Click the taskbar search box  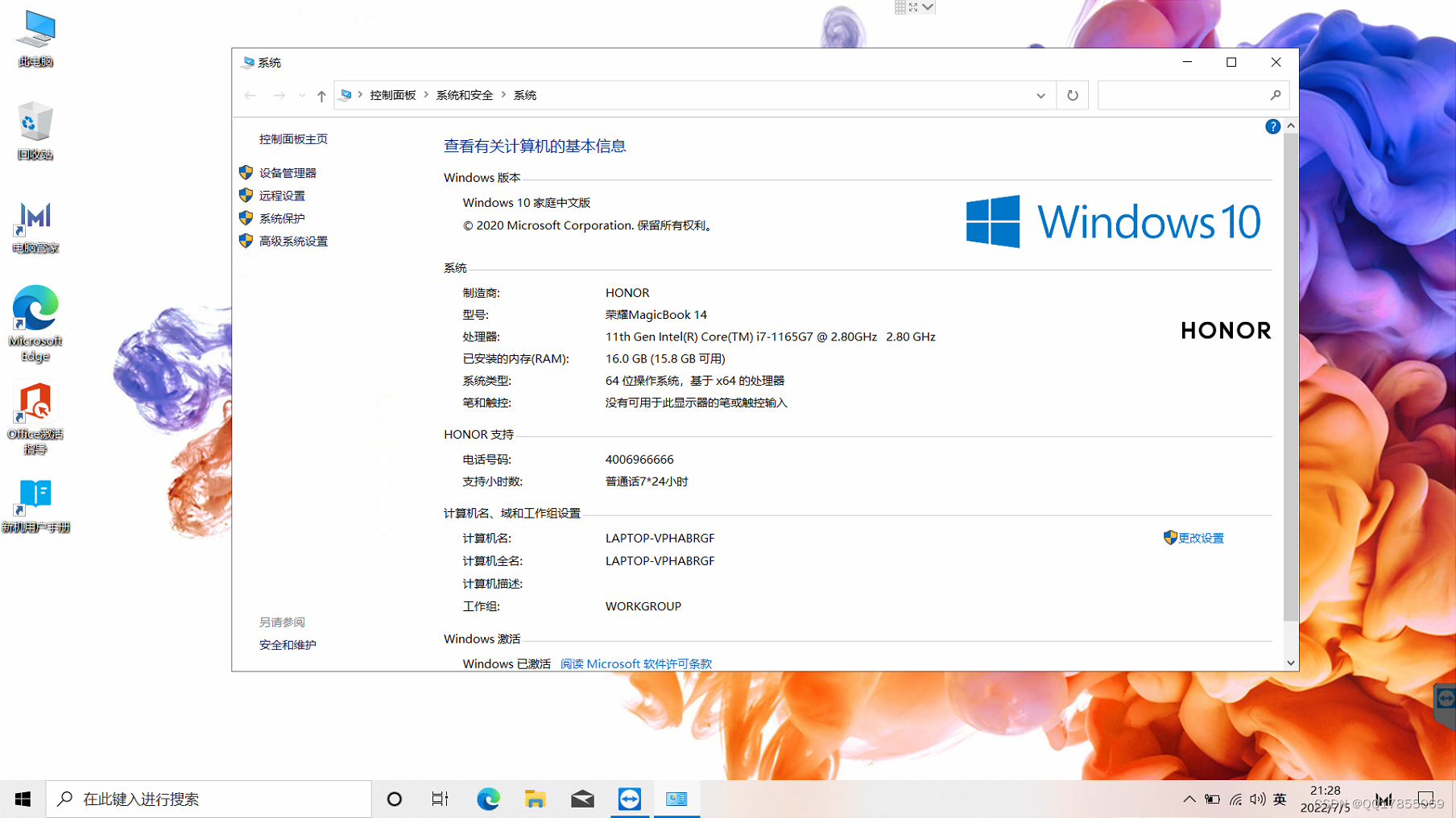click(x=209, y=799)
